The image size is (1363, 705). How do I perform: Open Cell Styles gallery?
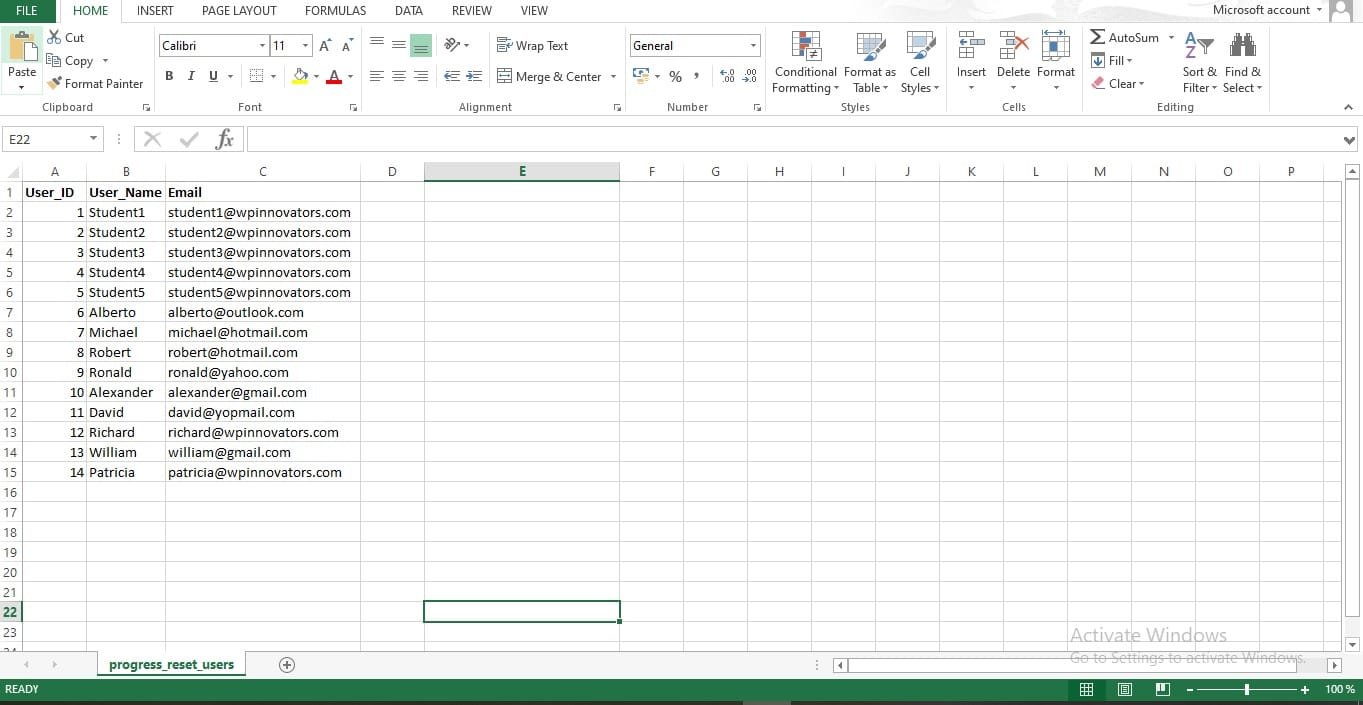[920, 63]
